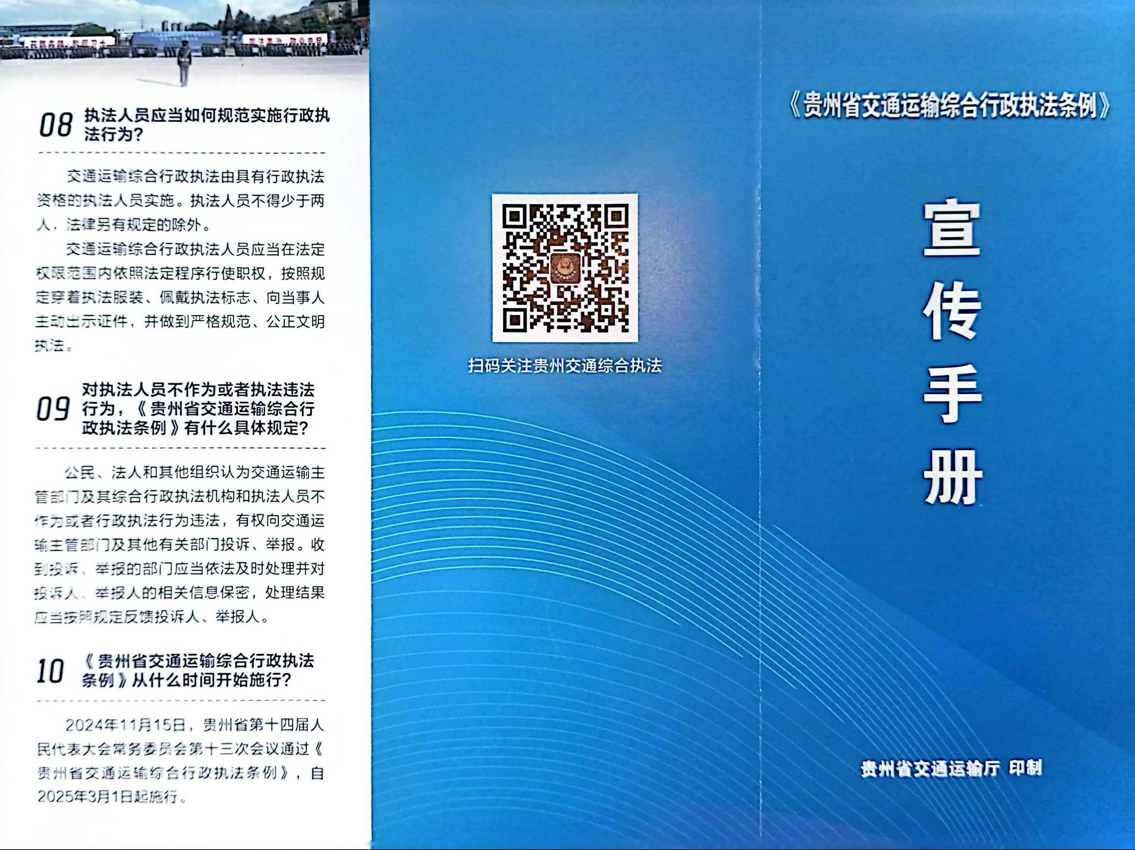Click heading 执法人员应当如何规范实施行政执法行为?
Viewport: 1135px width, 850px height.
[207, 125]
